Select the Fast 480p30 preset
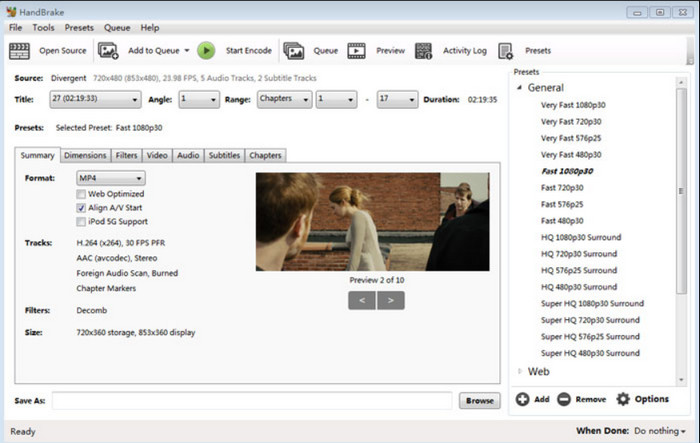This screenshot has width=700, height=443. tap(562, 221)
